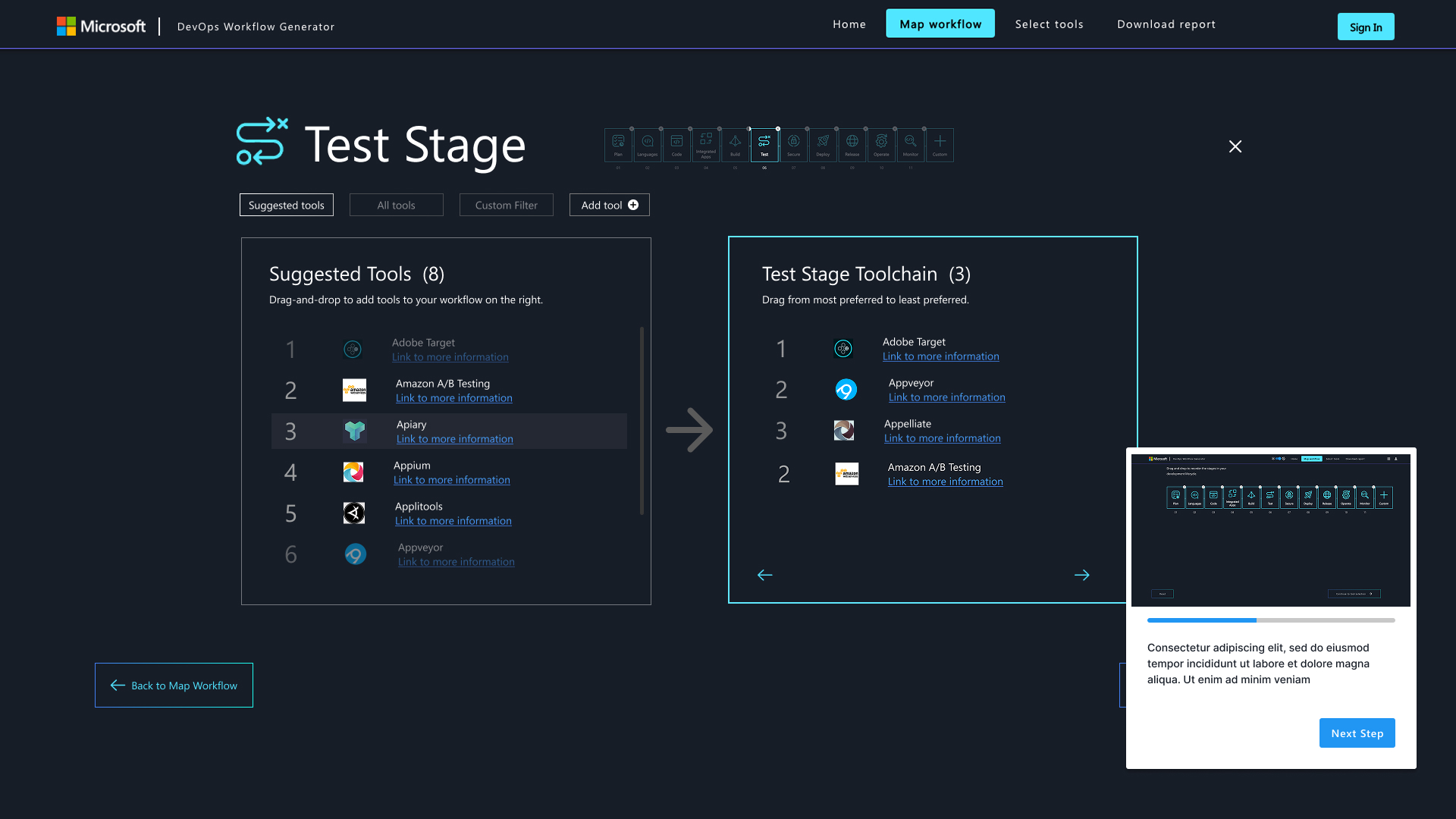Select the Test stage tile
This screenshot has height=819, width=1456.
(764, 145)
